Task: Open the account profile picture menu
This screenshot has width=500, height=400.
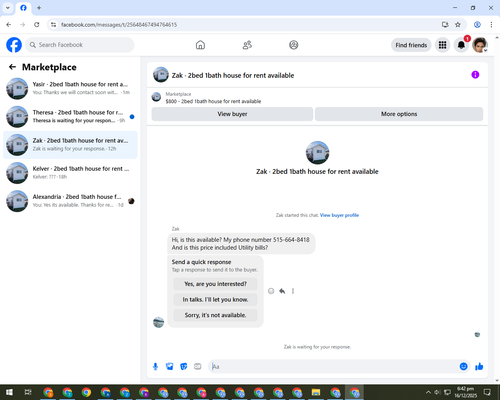Action: click(480, 45)
